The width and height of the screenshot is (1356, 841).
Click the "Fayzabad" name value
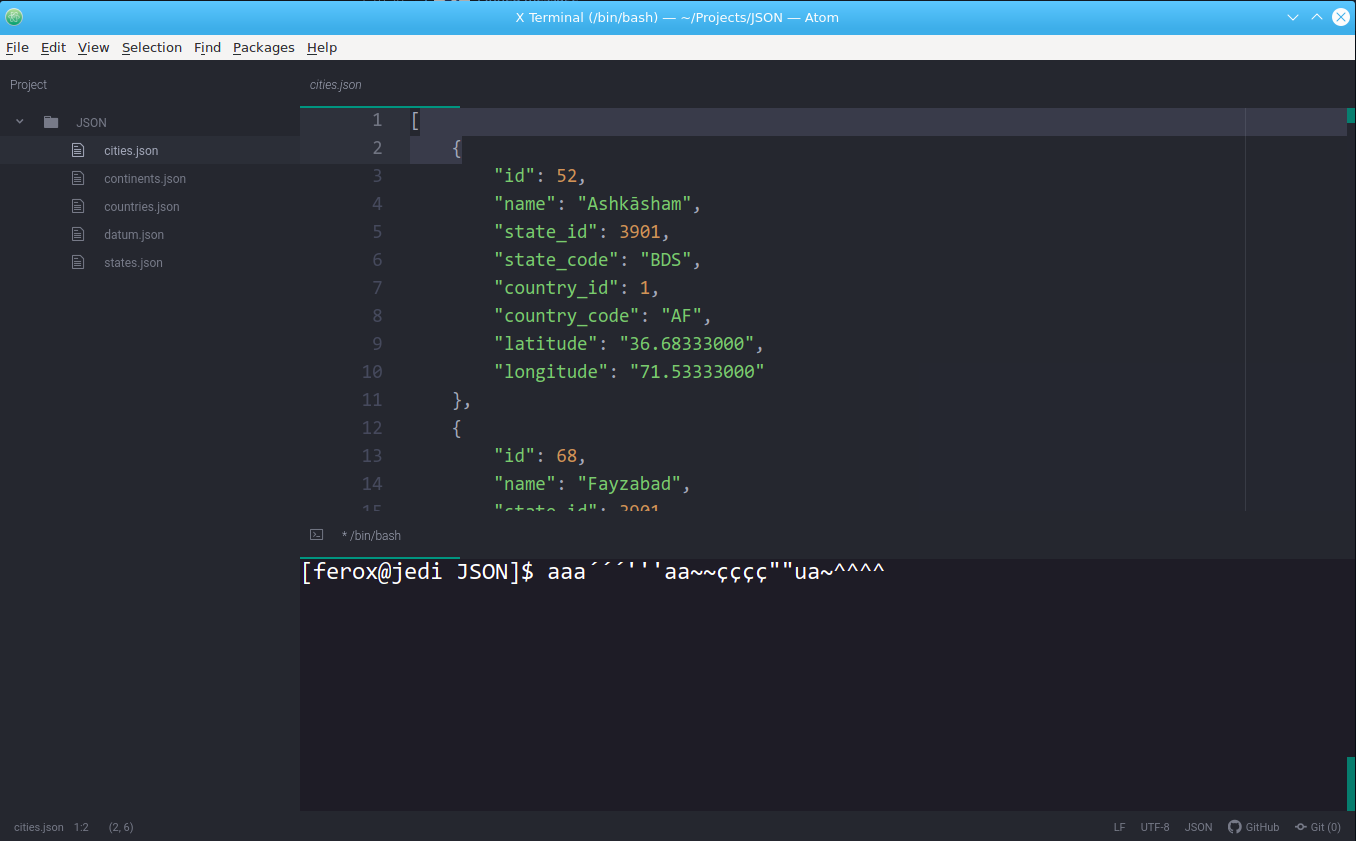pyautogui.click(x=630, y=484)
